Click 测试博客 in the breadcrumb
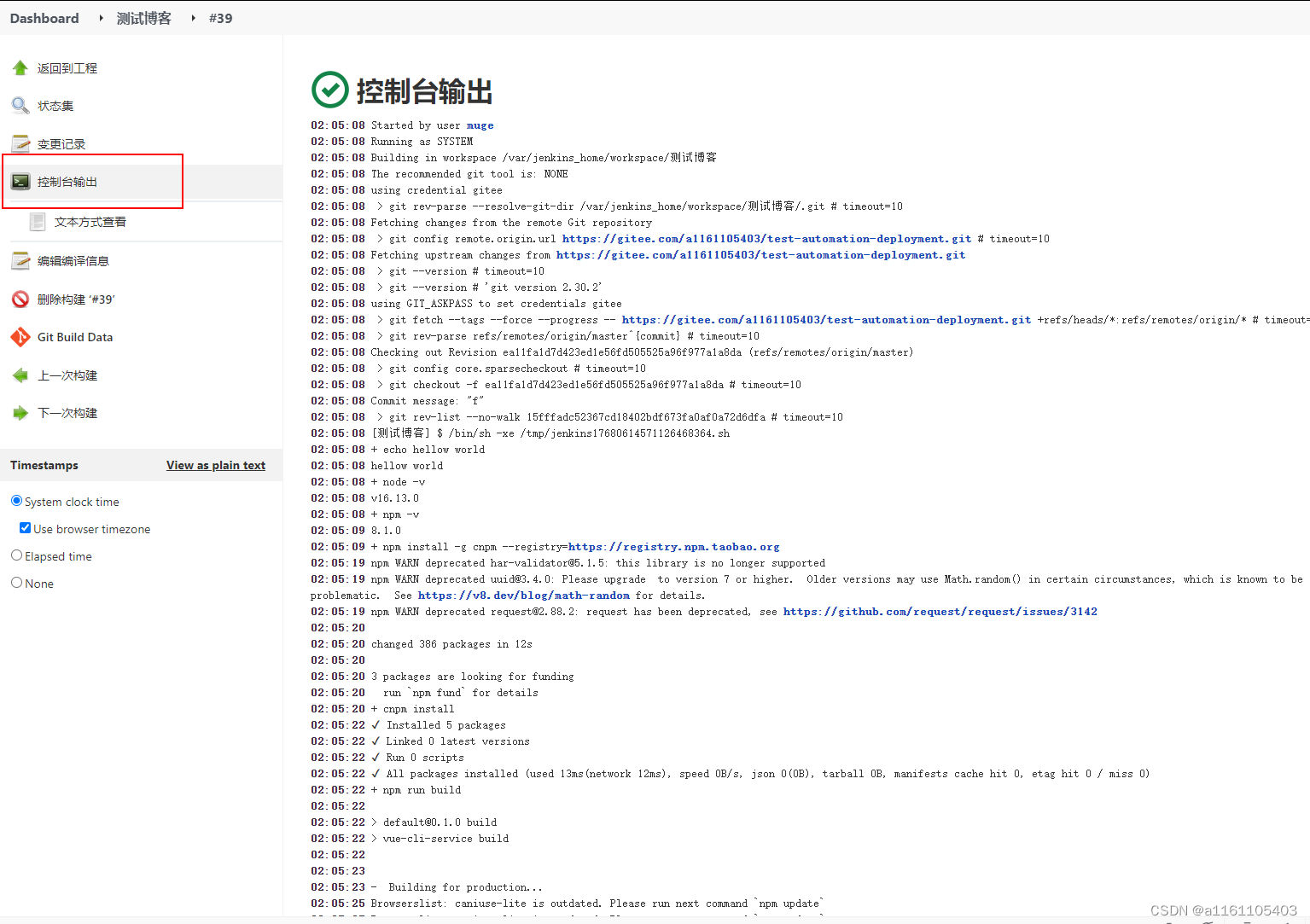Image resolution: width=1310 pixels, height=924 pixels. pos(143,18)
